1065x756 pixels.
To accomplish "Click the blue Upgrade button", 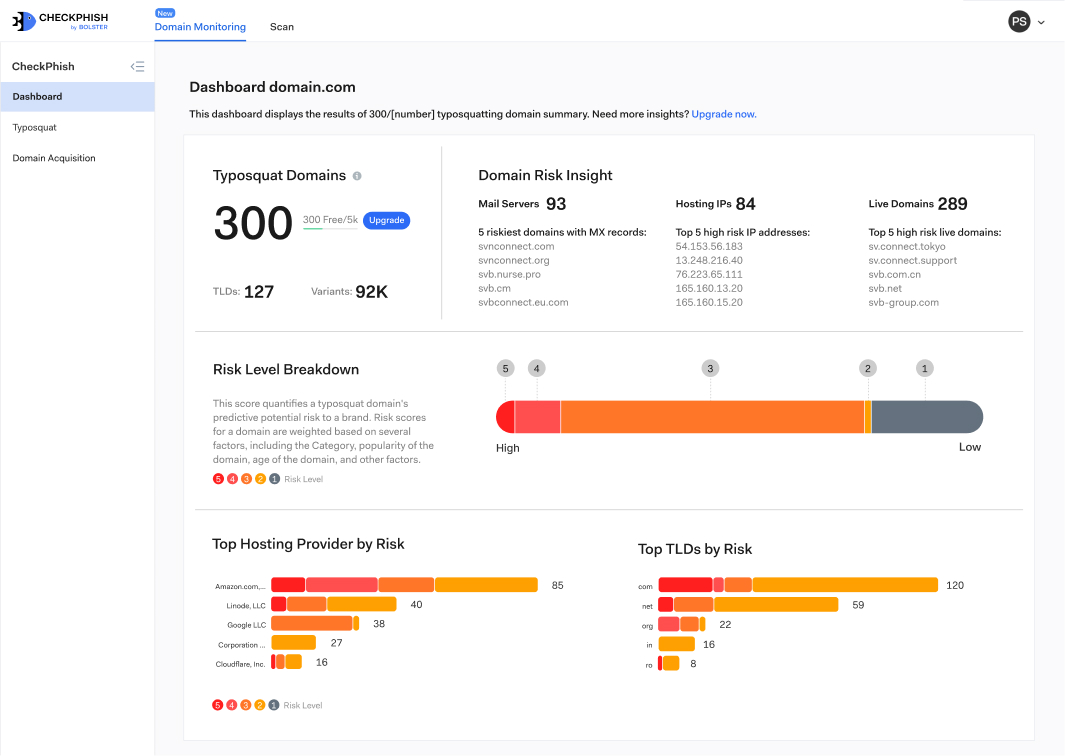I will (386, 220).
